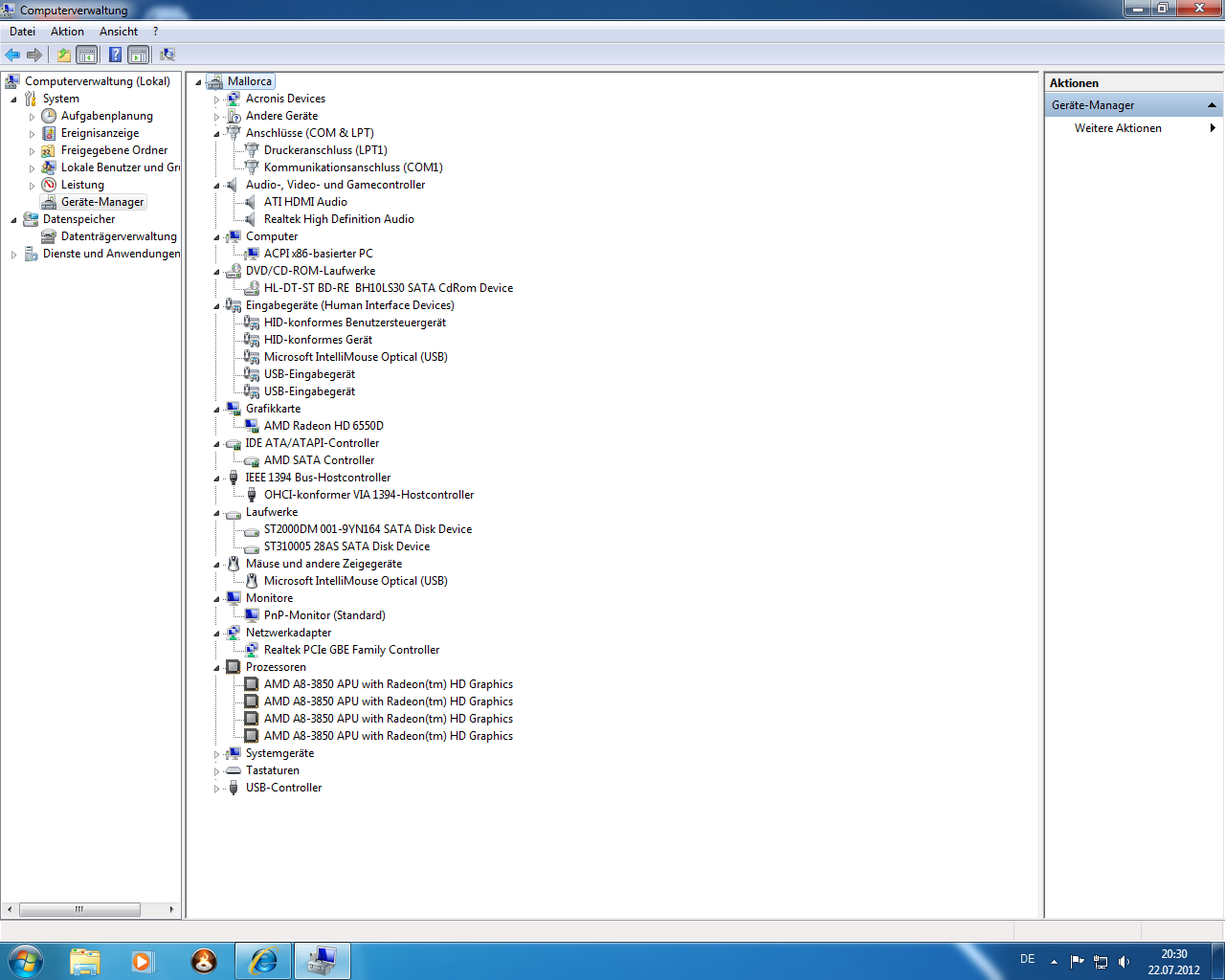Click the Datenträgerverwaltung disk icon
The image size is (1225, 980).
49,236
